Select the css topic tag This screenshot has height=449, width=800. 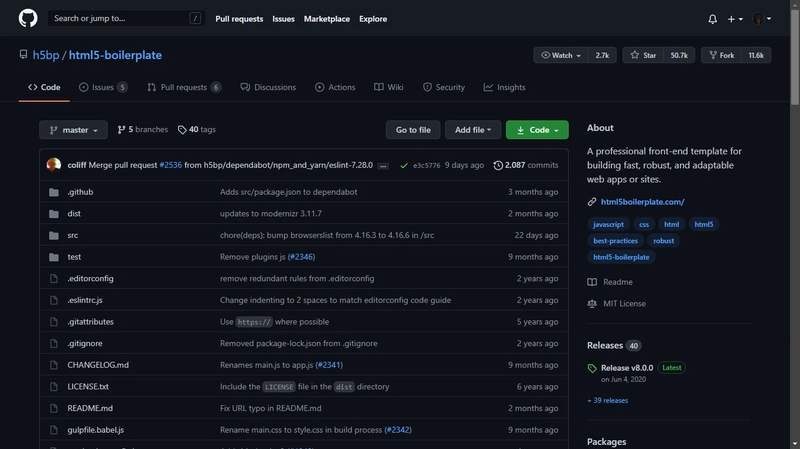click(644, 224)
